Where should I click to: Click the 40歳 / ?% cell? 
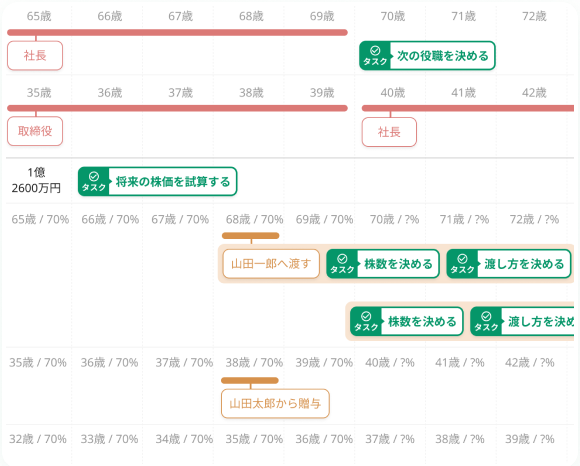(390, 362)
